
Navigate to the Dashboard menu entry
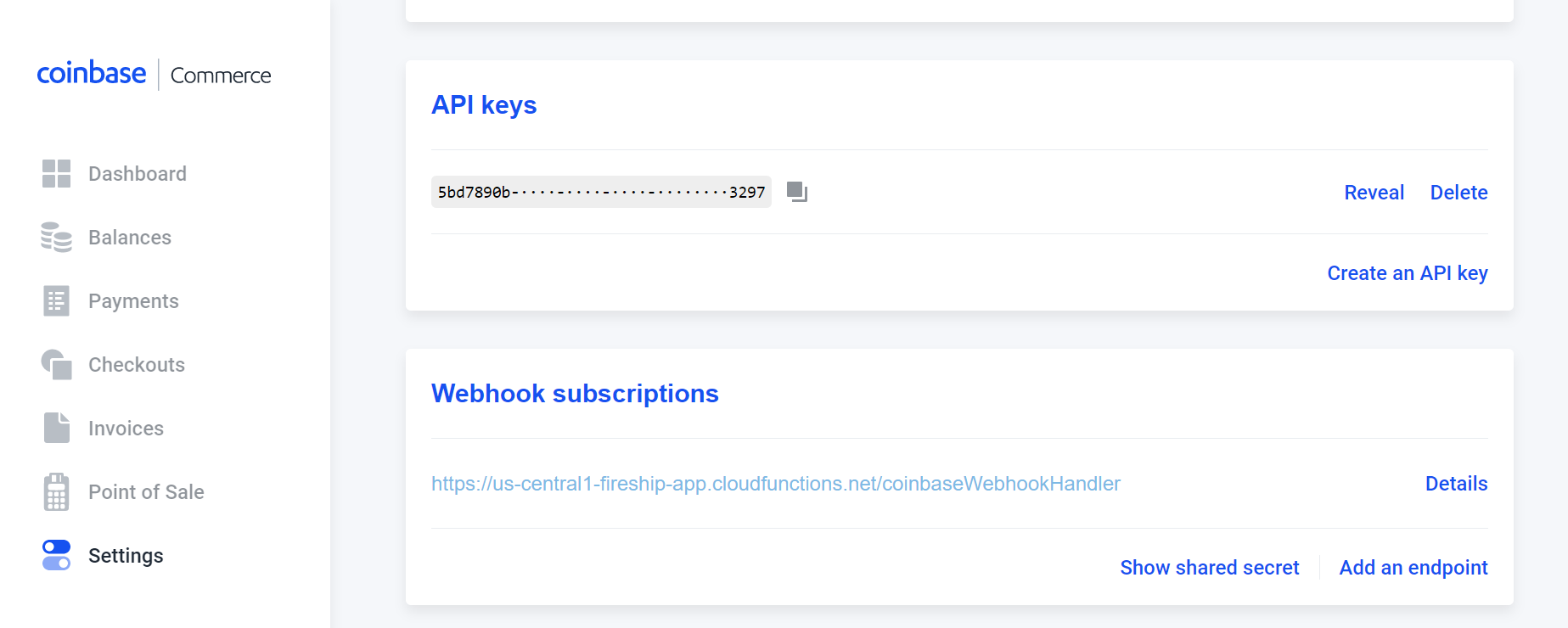pos(137,173)
